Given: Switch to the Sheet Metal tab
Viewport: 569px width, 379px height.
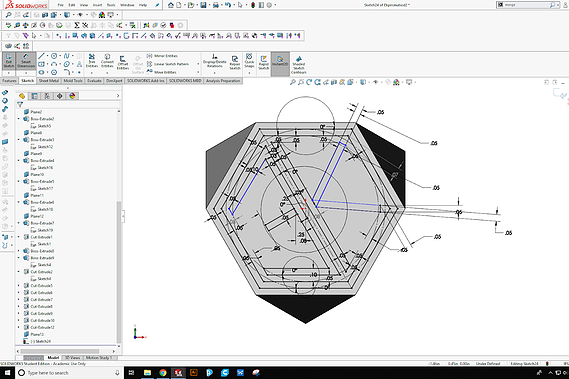Looking at the screenshot, I should [x=49, y=81].
